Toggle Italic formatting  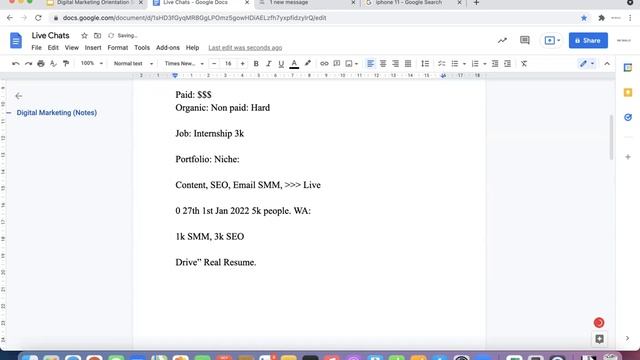[269, 64]
